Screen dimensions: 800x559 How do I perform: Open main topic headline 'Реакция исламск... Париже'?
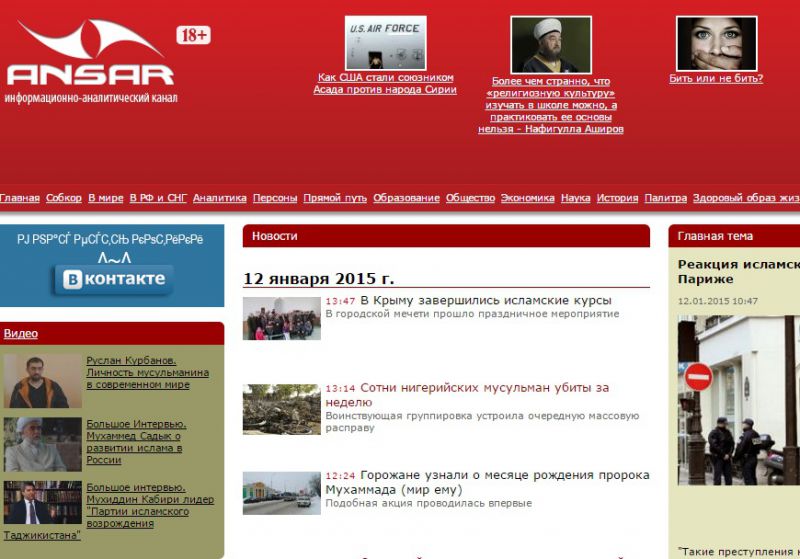[739, 271]
